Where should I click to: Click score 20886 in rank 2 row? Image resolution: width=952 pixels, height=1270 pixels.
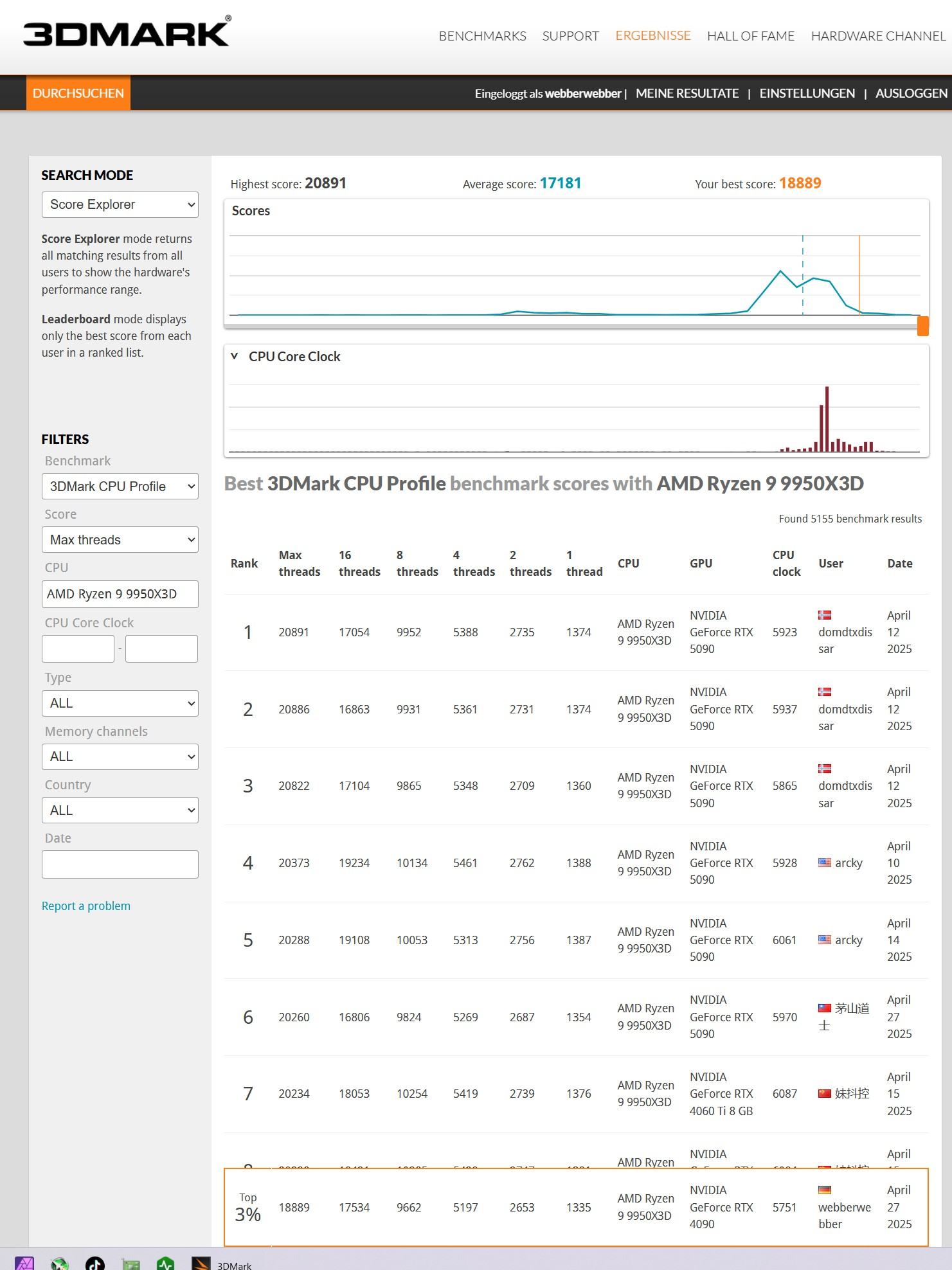pos(294,709)
